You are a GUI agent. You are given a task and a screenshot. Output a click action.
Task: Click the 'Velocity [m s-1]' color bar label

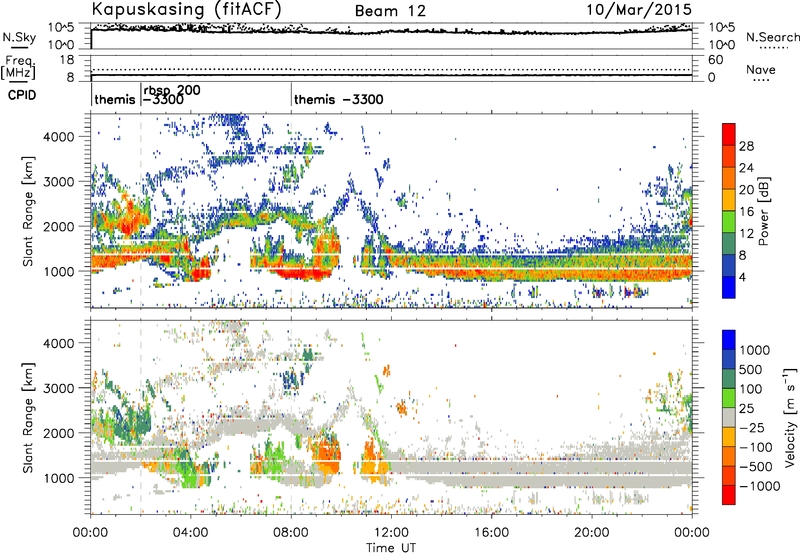(790, 417)
